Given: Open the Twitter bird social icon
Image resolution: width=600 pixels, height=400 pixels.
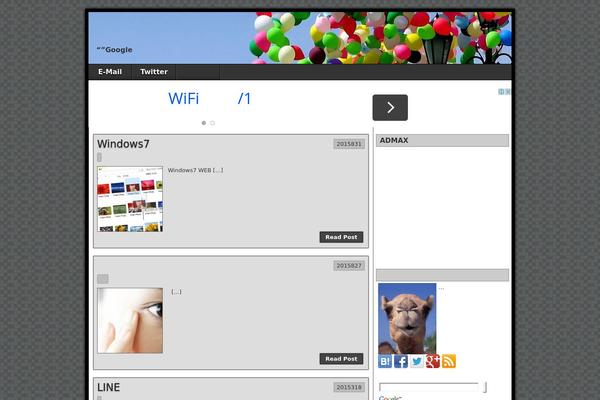Looking at the screenshot, I should pyautogui.click(x=417, y=361).
